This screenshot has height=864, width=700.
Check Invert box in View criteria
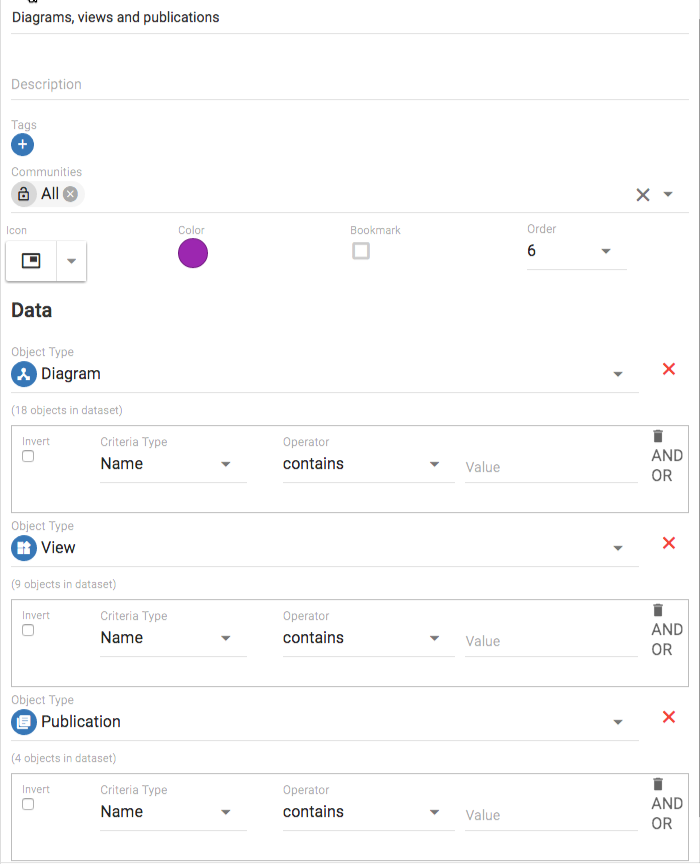[28, 630]
